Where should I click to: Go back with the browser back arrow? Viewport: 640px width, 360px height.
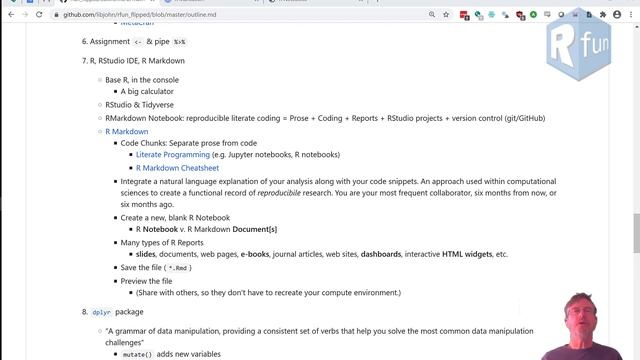click(x=11, y=15)
